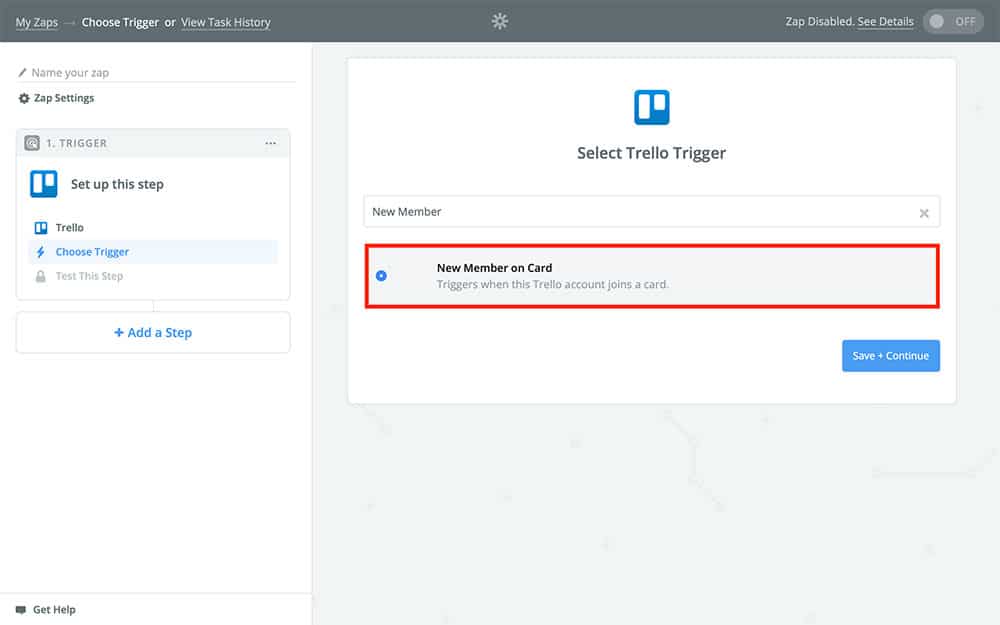This screenshot has height=625, width=1000.
Task: Click the Zapier loading asterisk icon
Action: [x=500, y=21]
